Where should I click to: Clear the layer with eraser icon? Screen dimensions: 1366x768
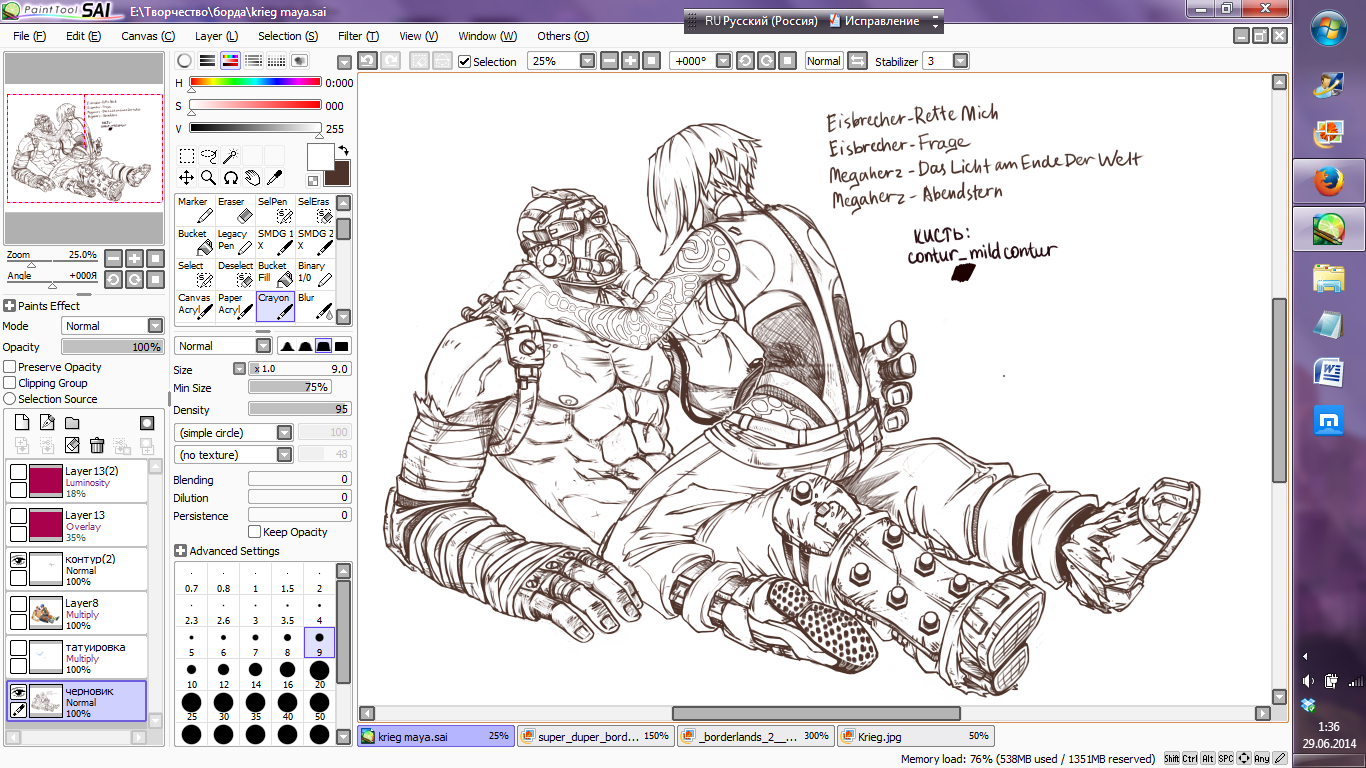point(72,445)
